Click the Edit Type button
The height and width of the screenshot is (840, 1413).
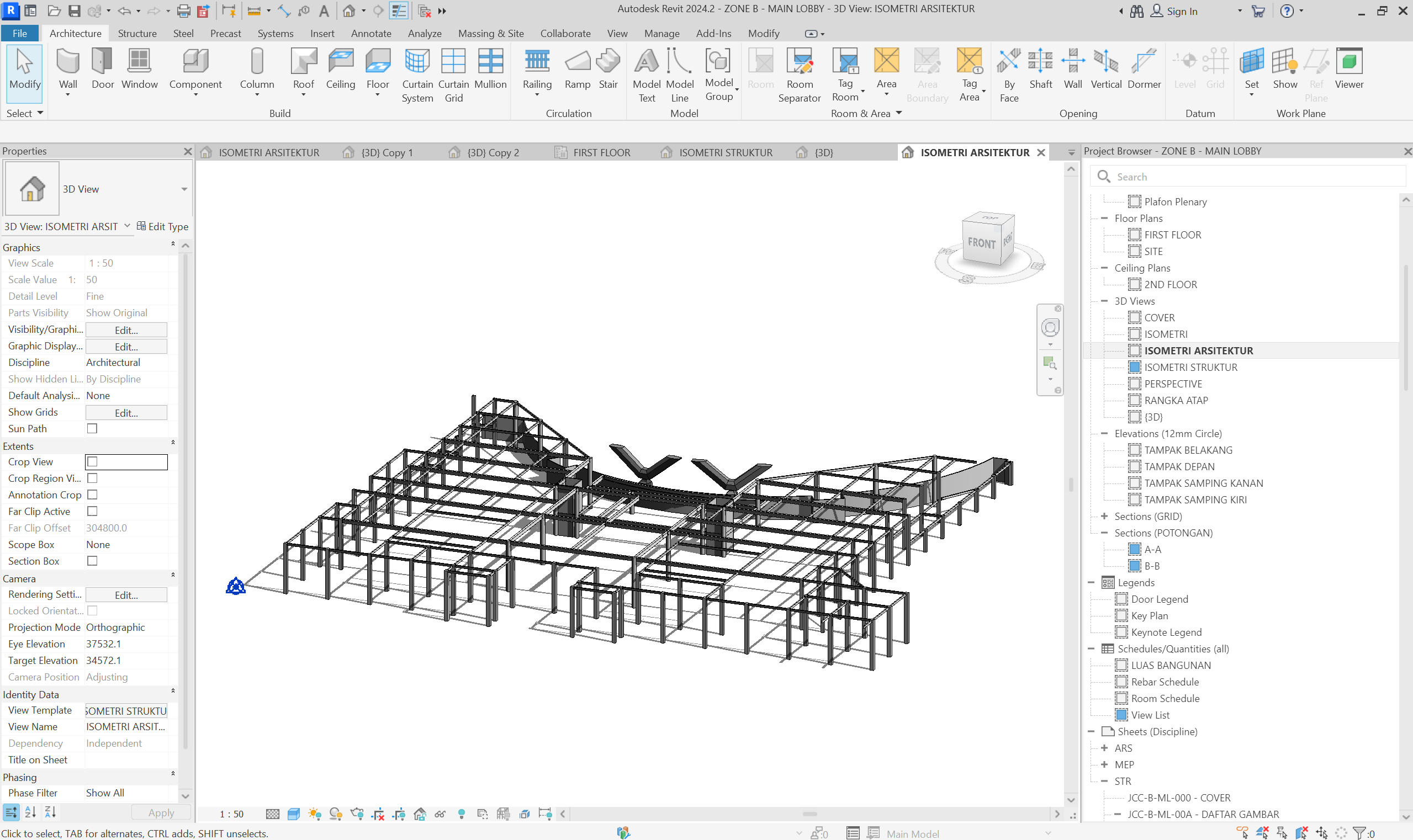(x=162, y=226)
